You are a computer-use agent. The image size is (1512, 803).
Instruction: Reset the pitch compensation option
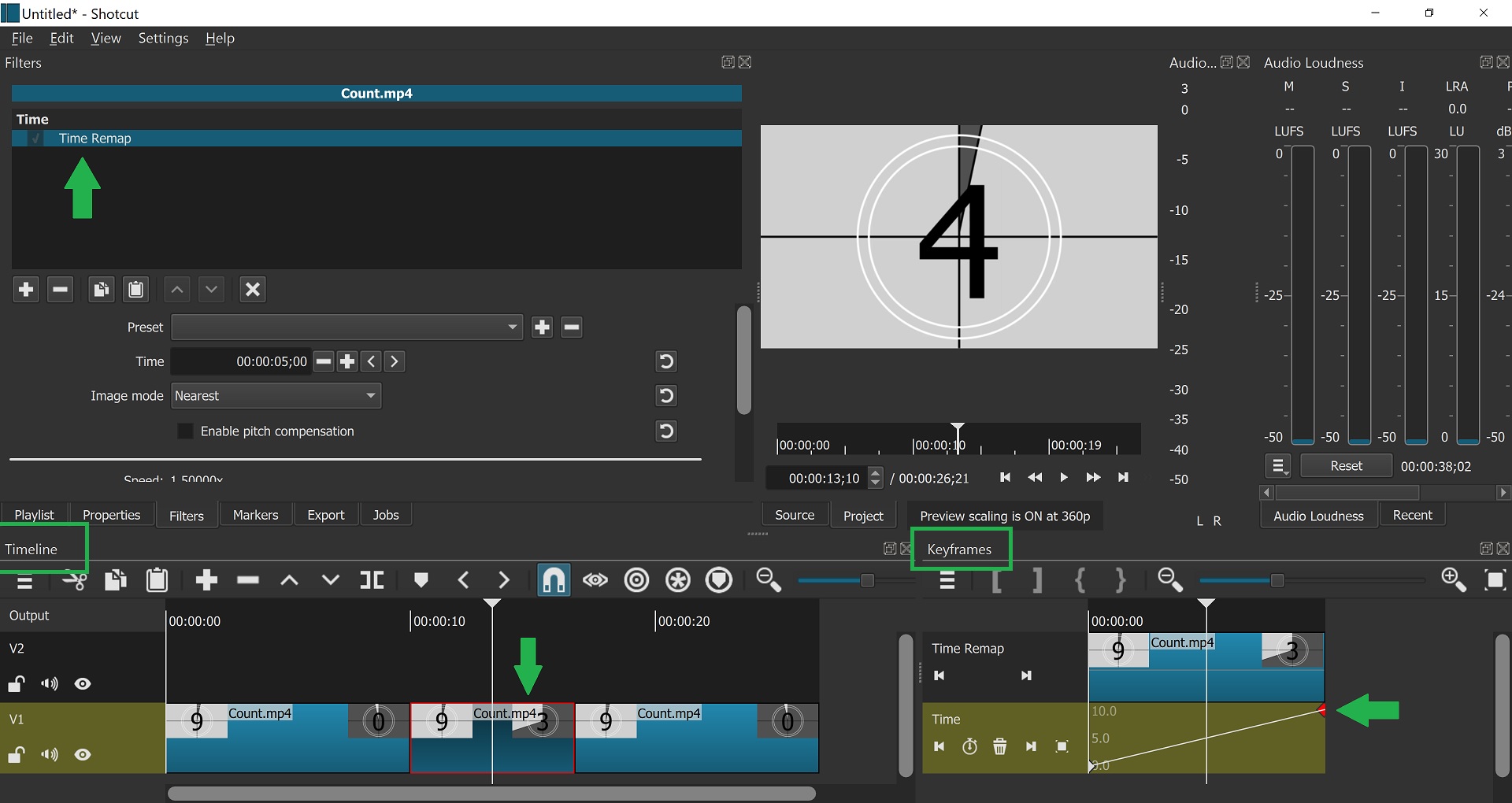[x=666, y=431]
